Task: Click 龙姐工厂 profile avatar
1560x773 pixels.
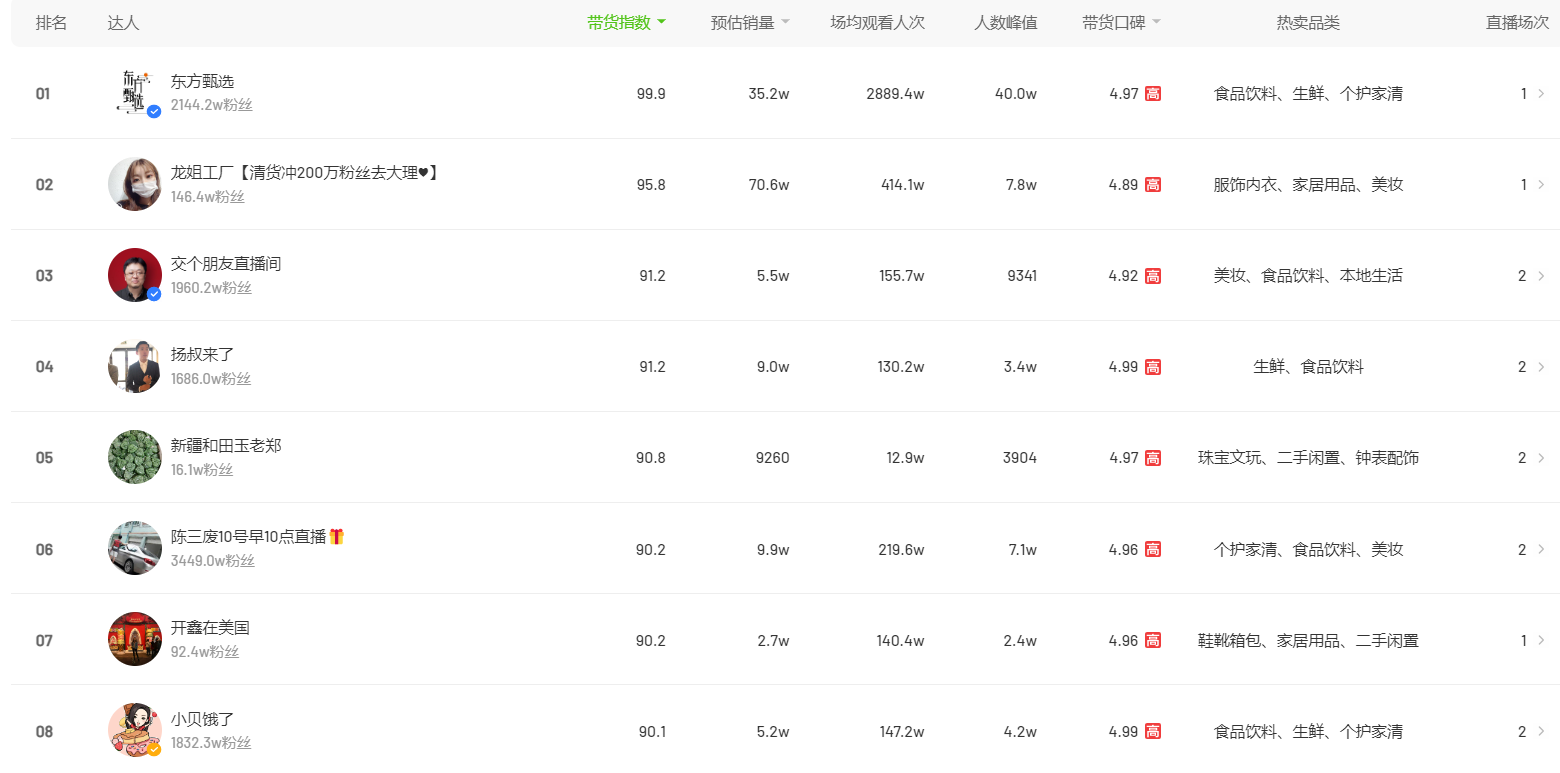Action: (x=134, y=184)
